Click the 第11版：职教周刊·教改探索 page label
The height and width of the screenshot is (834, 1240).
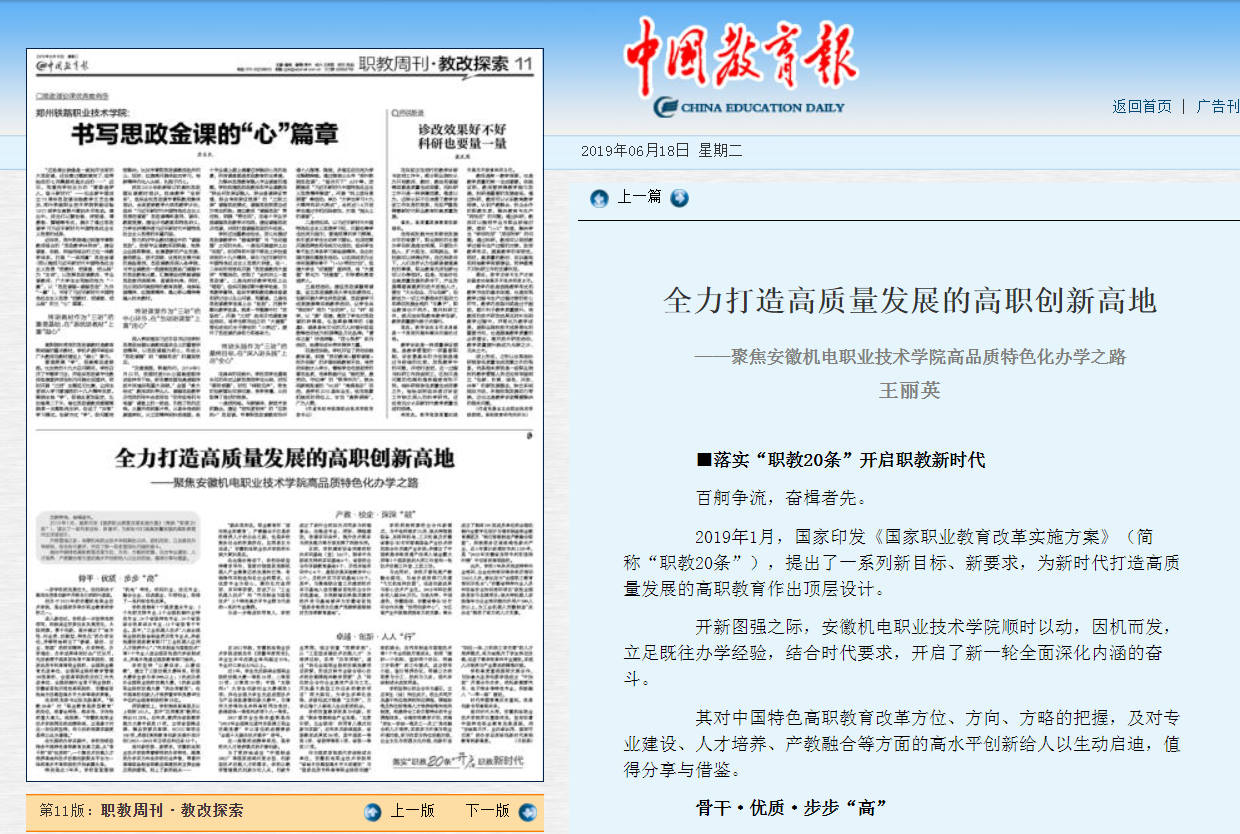coord(141,811)
